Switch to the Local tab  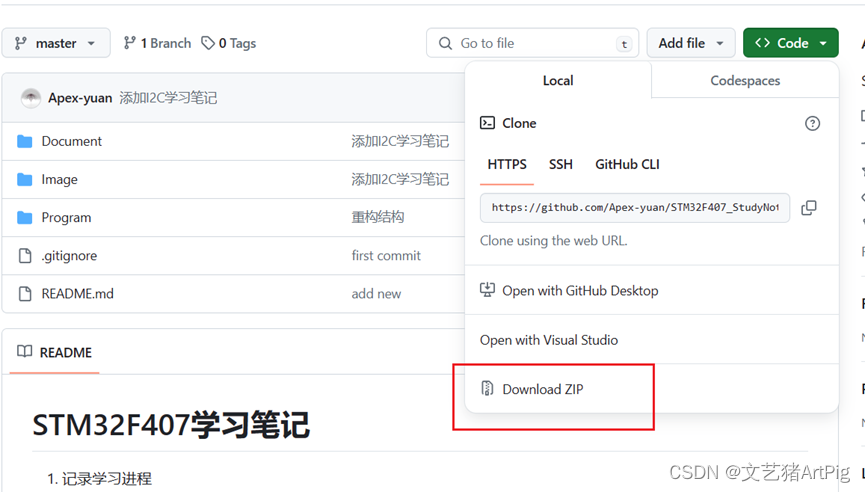[x=558, y=81]
